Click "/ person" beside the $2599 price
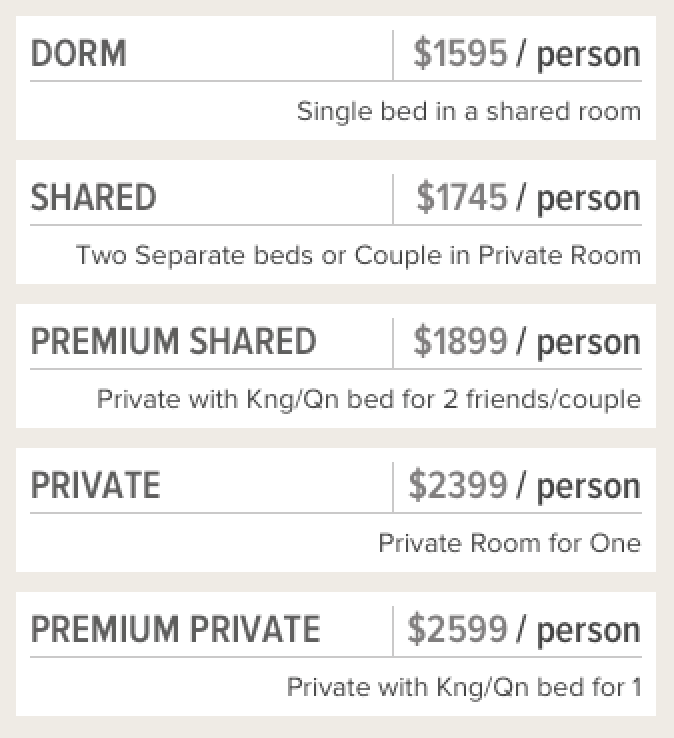The image size is (674, 738). [x=579, y=630]
